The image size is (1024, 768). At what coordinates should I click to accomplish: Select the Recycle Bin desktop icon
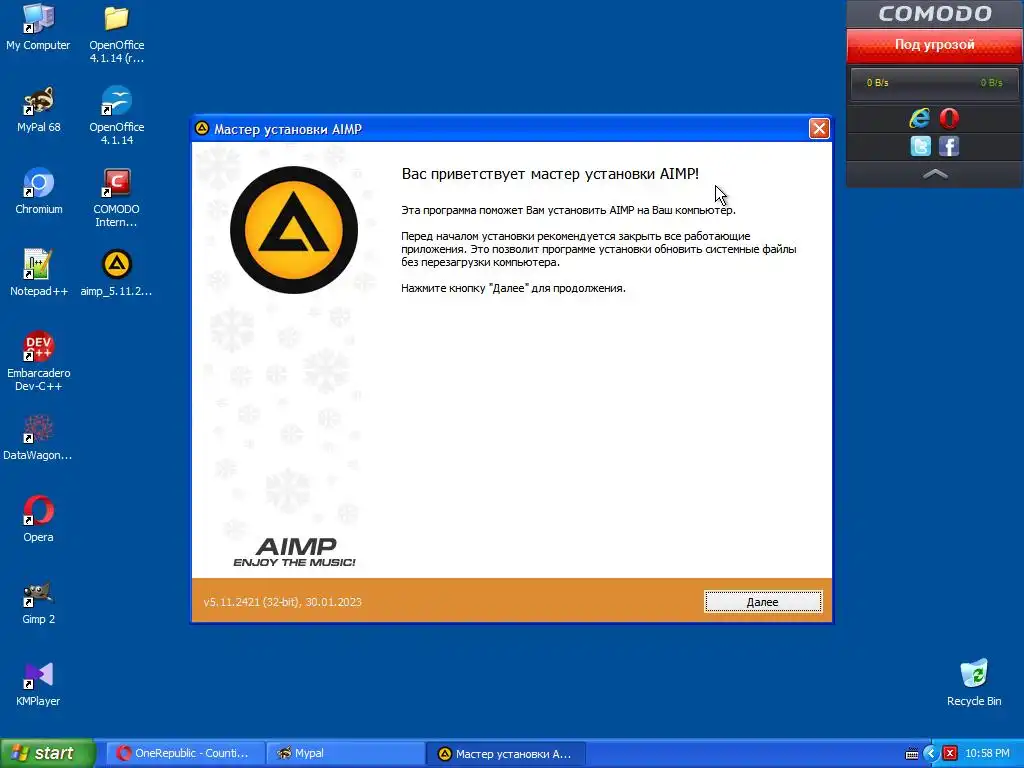tap(974, 683)
